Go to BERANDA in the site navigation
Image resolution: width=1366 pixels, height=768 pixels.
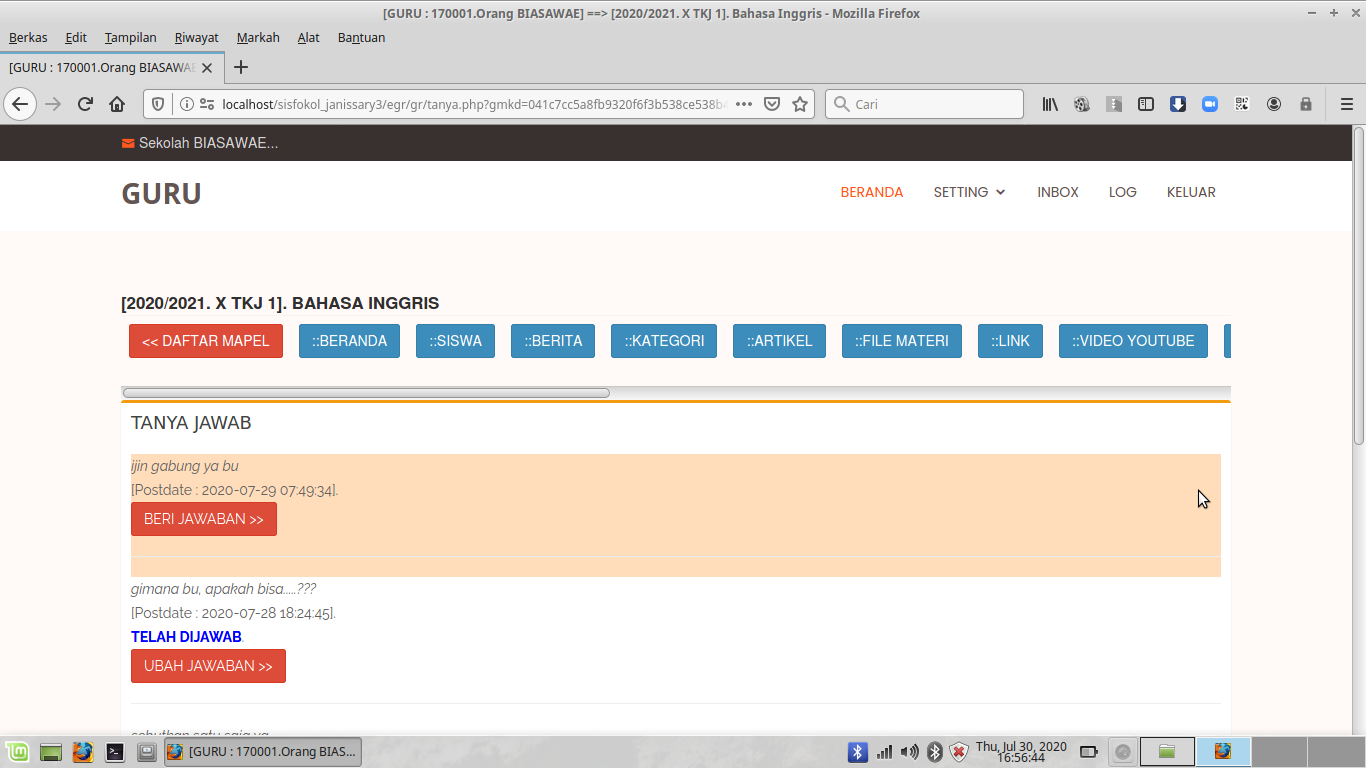click(x=872, y=192)
